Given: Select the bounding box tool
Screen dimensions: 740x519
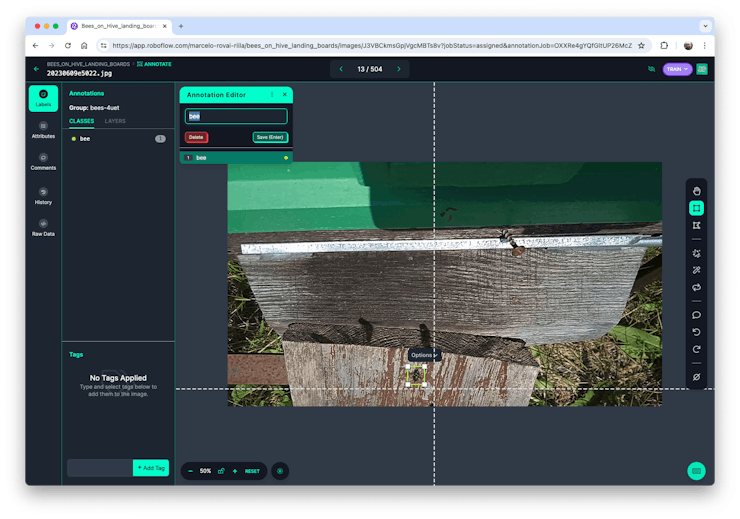Looking at the screenshot, I should tap(697, 208).
